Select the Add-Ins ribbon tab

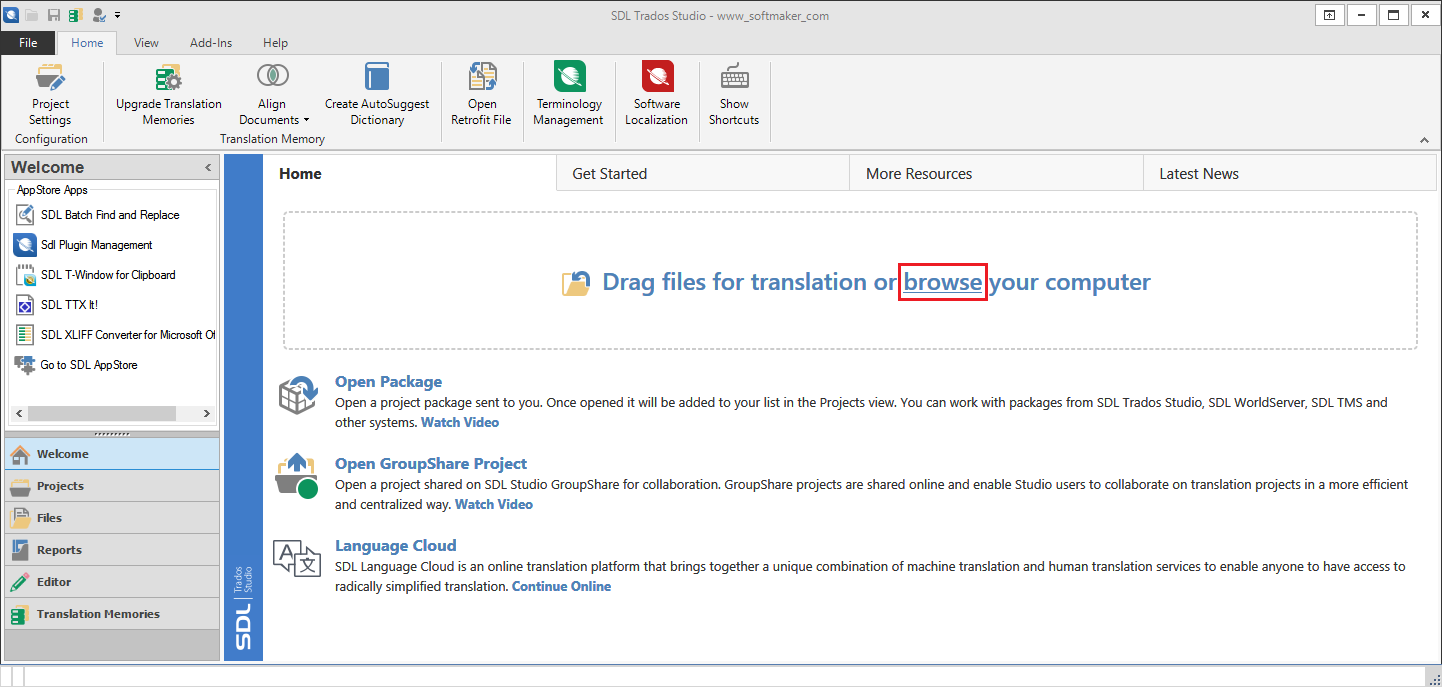[211, 43]
